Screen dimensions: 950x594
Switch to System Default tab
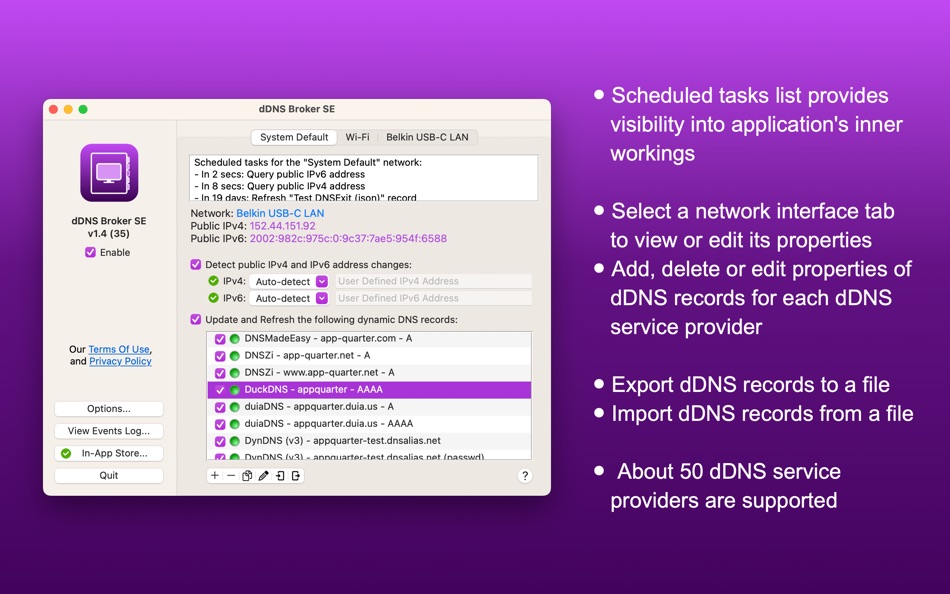[294, 137]
